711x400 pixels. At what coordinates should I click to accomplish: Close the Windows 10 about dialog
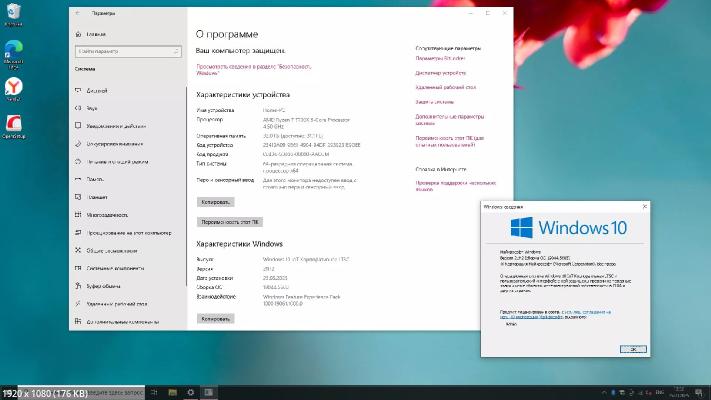(x=645, y=206)
